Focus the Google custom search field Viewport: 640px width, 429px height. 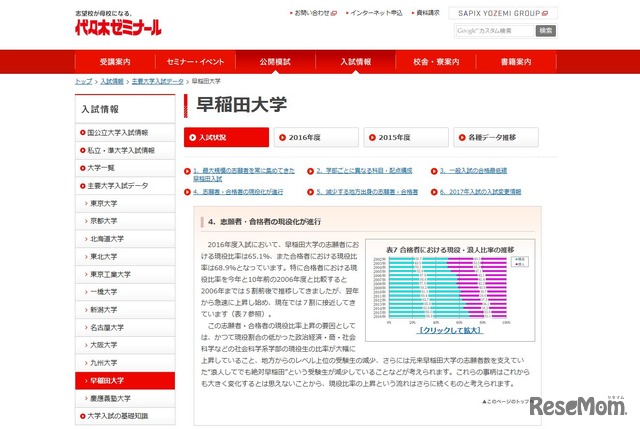pyautogui.click(x=494, y=31)
